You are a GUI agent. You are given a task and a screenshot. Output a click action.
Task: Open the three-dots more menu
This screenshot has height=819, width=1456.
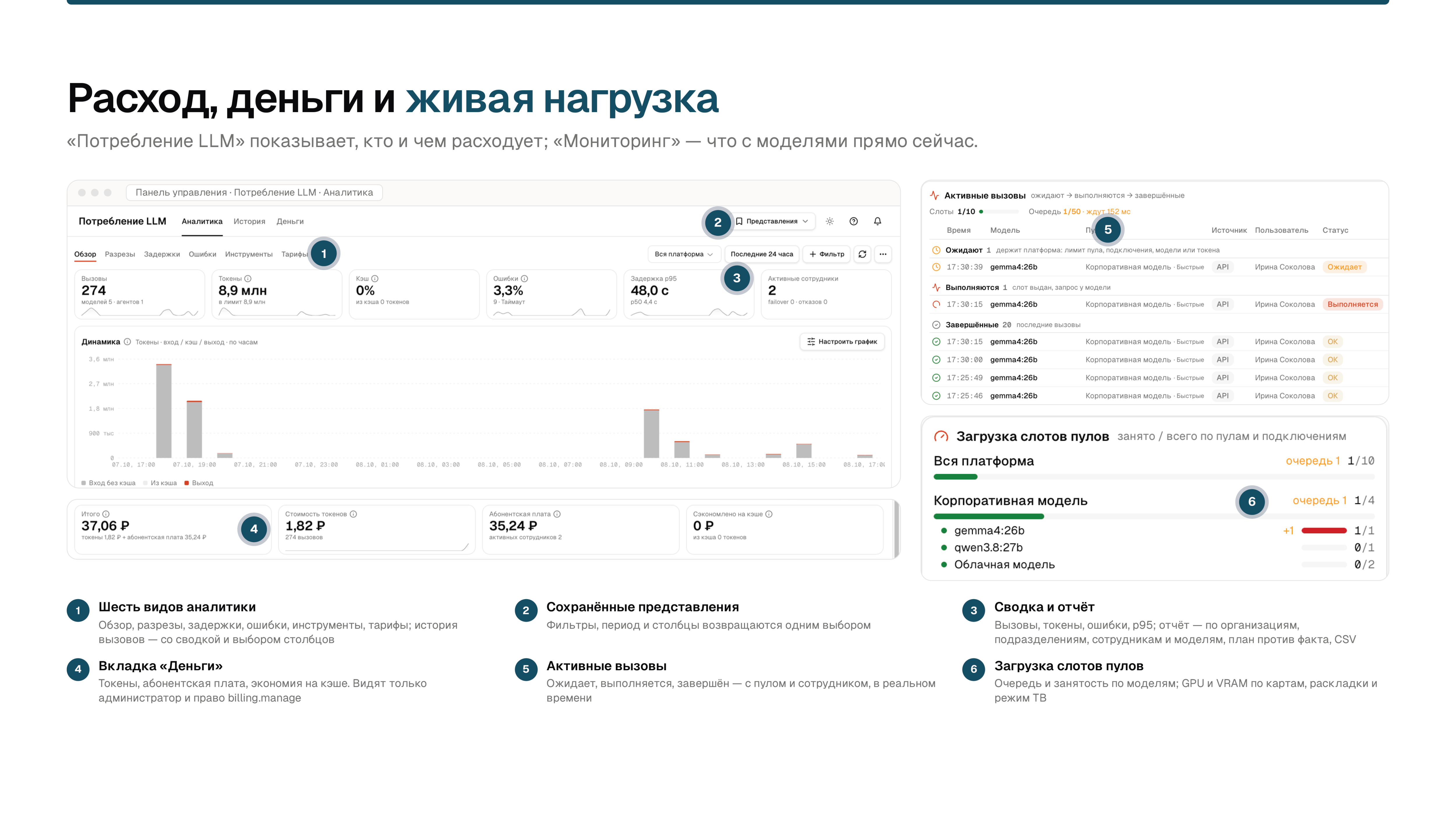(x=883, y=254)
